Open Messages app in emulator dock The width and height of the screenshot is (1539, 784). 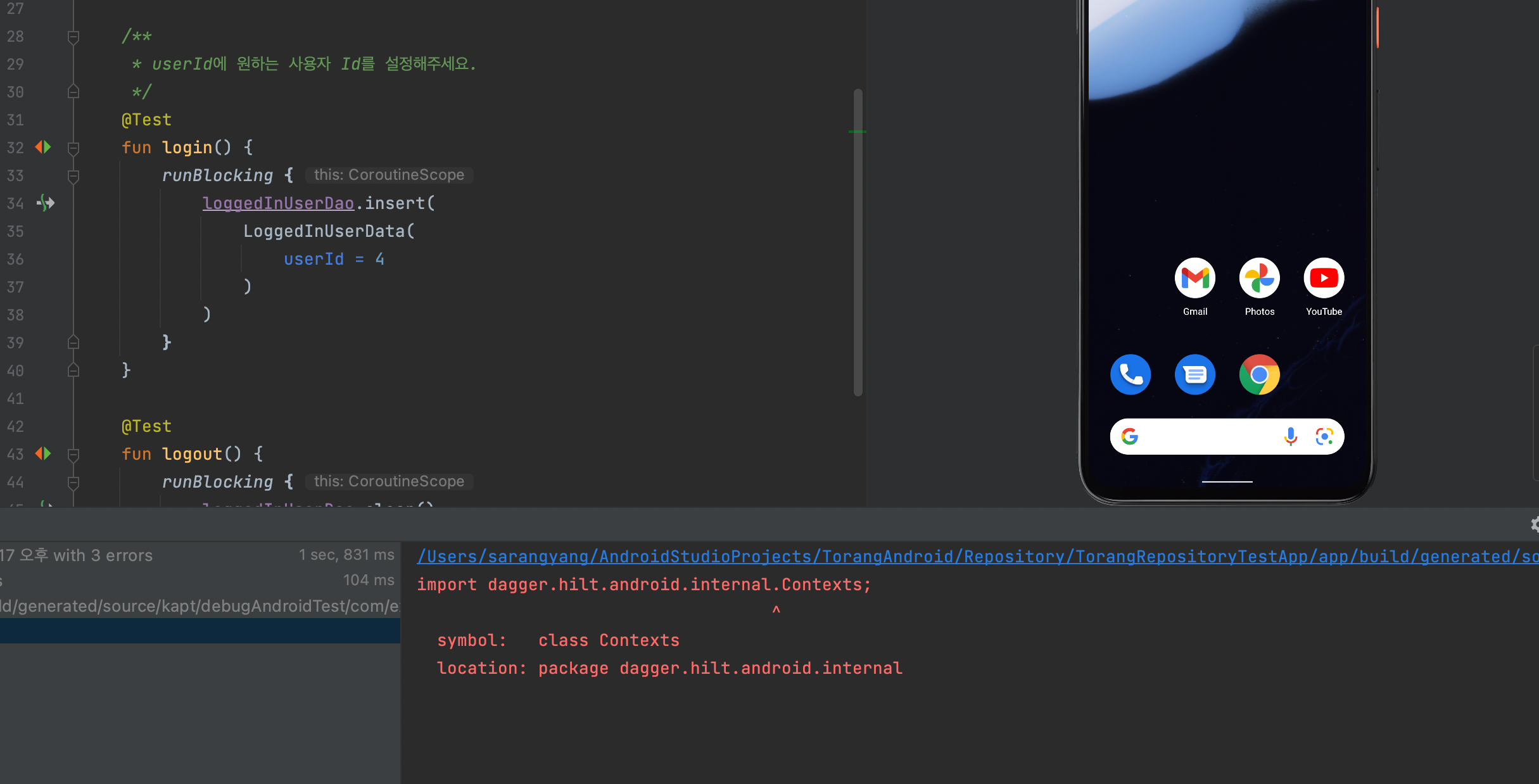point(1194,375)
